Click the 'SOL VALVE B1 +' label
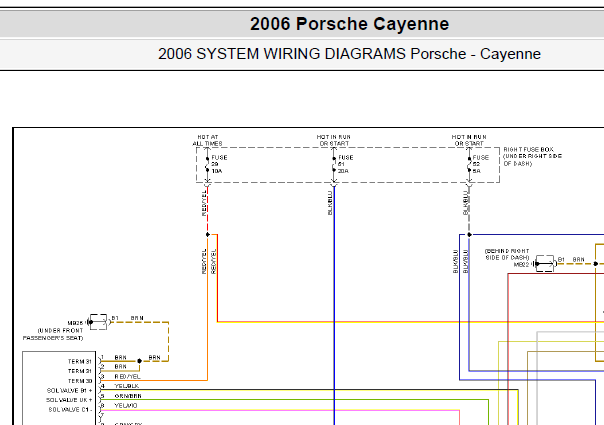This screenshot has height=425, width=604. [x=69, y=390]
